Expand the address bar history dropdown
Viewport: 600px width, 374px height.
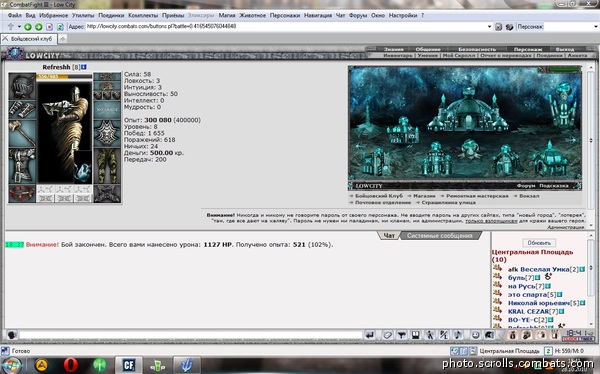(x=489, y=26)
